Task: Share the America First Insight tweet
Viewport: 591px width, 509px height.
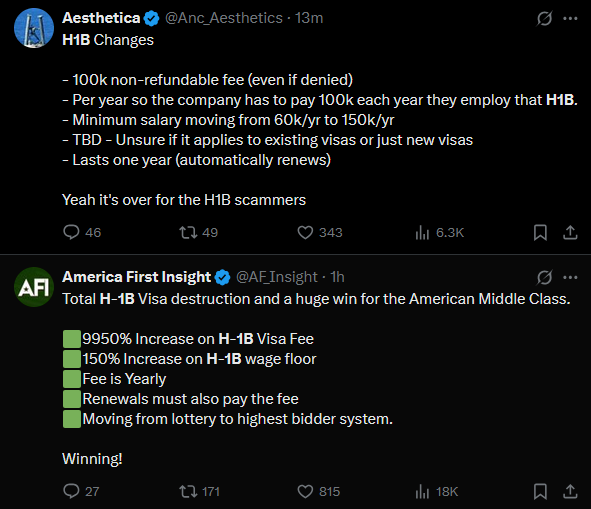Action: pos(570,491)
